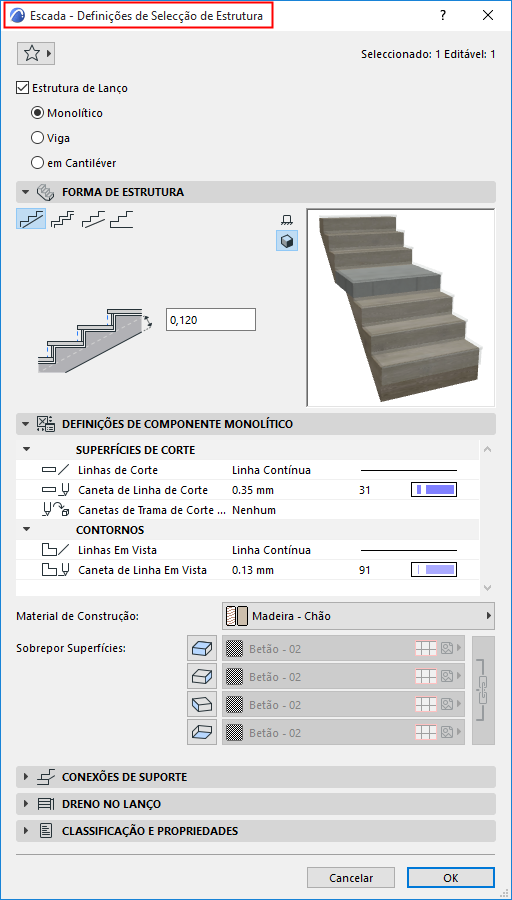This screenshot has height=900, width=512.
Task: Select the Linhas Em Vista row icon
Action: pyautogui.click(x=56, y=550)
